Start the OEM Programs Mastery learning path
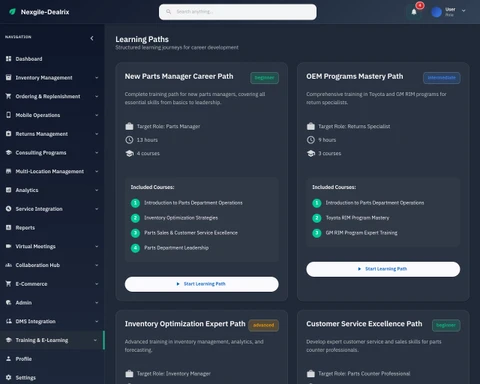The width and height of the screenshot is (480, 384). pos(383,269)
